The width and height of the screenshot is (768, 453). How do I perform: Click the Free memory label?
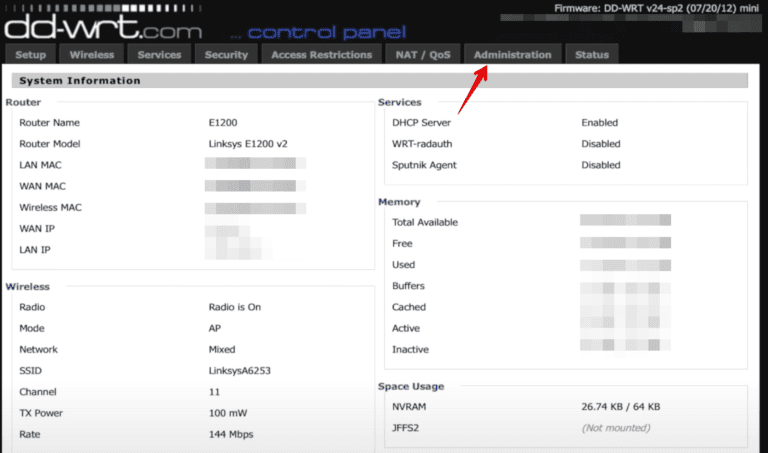click(402, 243)
